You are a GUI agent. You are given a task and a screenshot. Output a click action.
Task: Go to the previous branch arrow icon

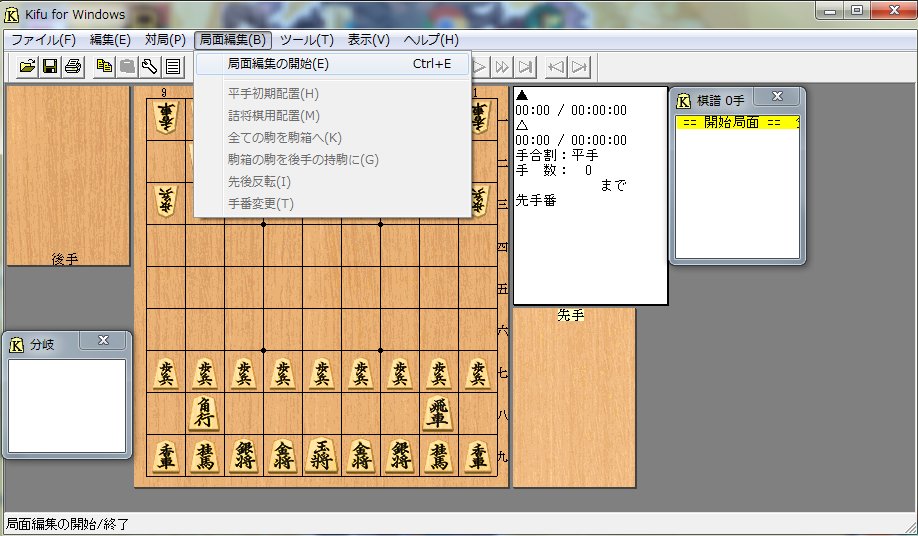(556, 67)
